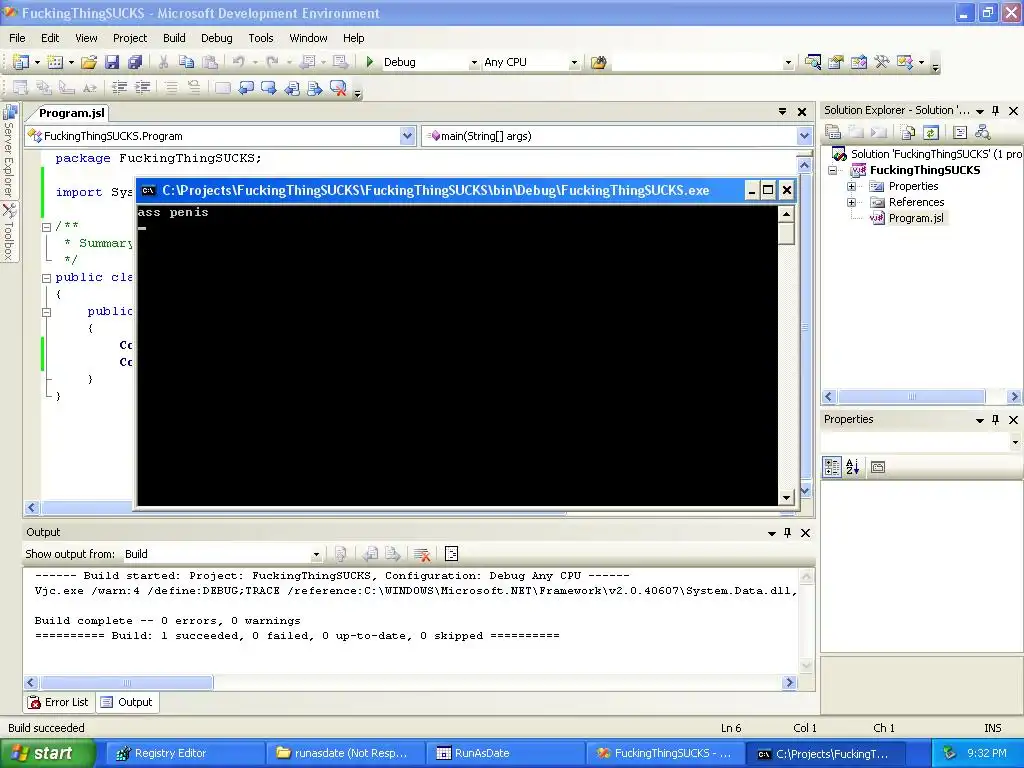
Task: Expand the References node in Solution Explorer
Action: [x=852, y=202]
